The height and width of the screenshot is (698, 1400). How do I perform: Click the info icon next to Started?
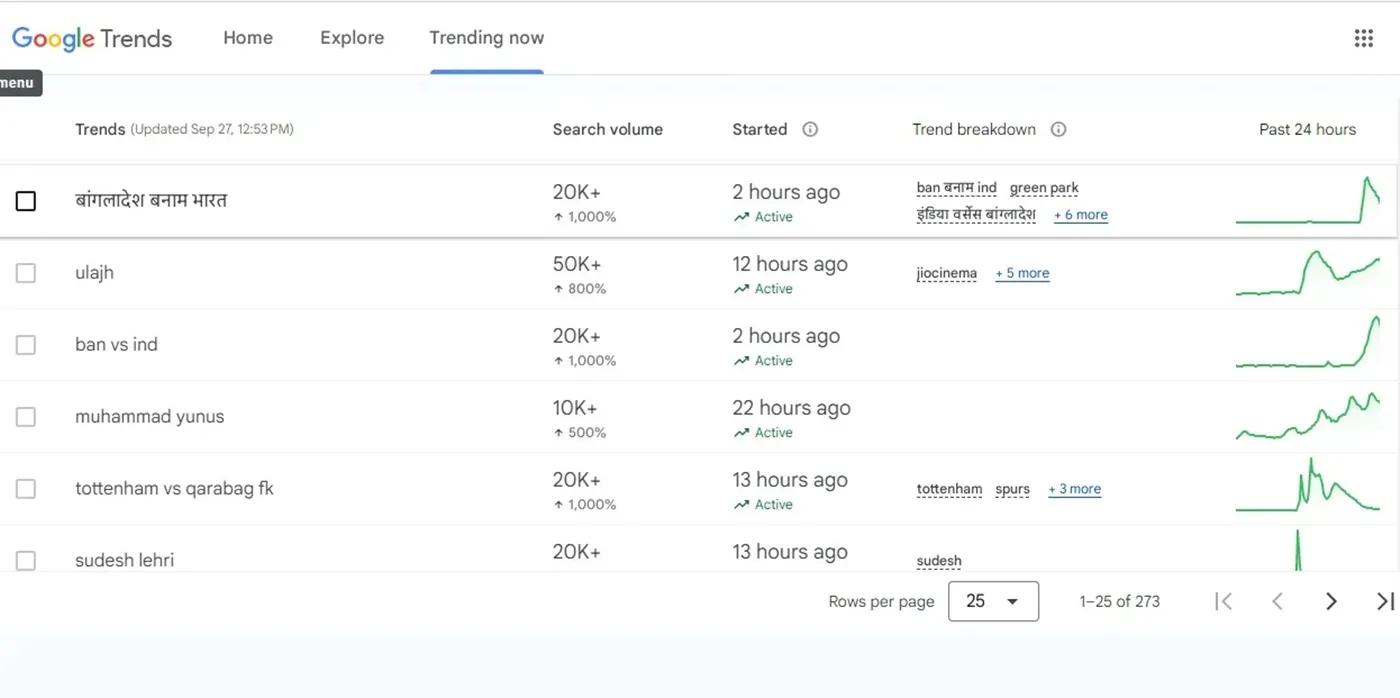[810, 129]
